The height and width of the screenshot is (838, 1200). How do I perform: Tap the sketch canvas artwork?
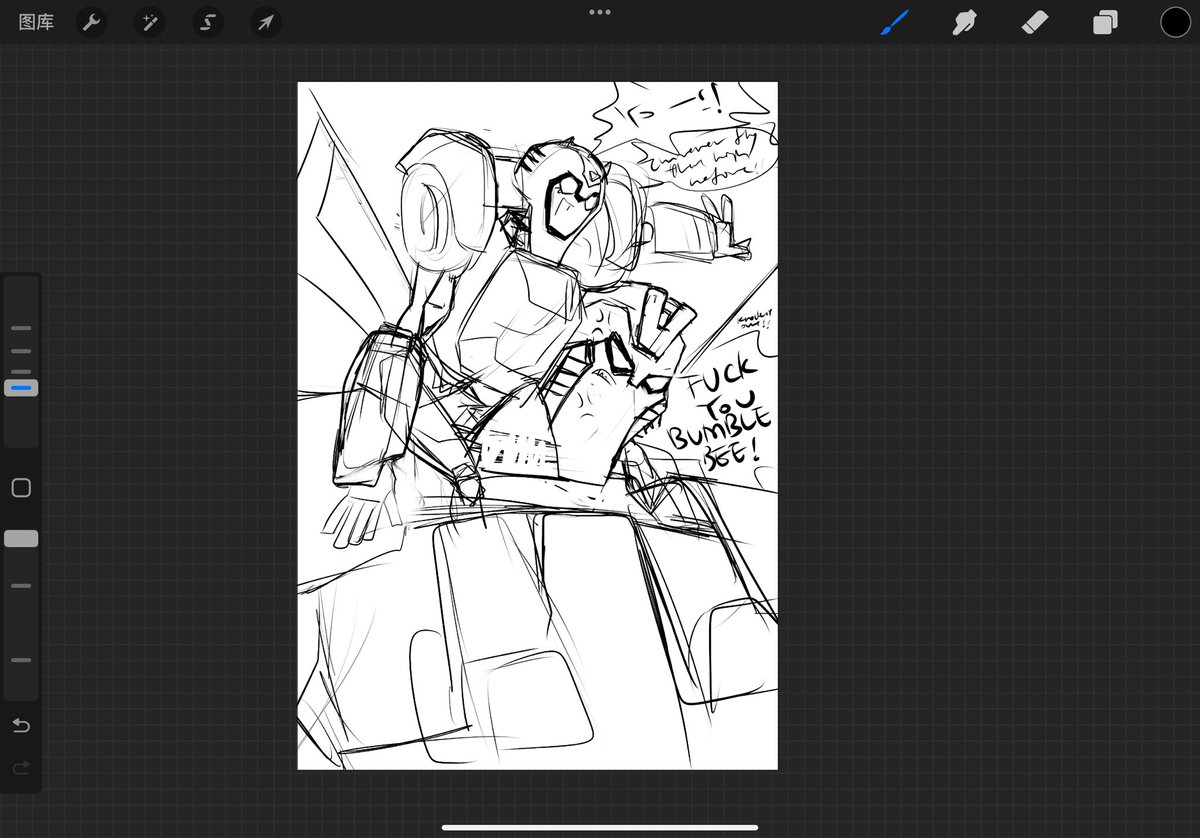(x=537, y=426)
